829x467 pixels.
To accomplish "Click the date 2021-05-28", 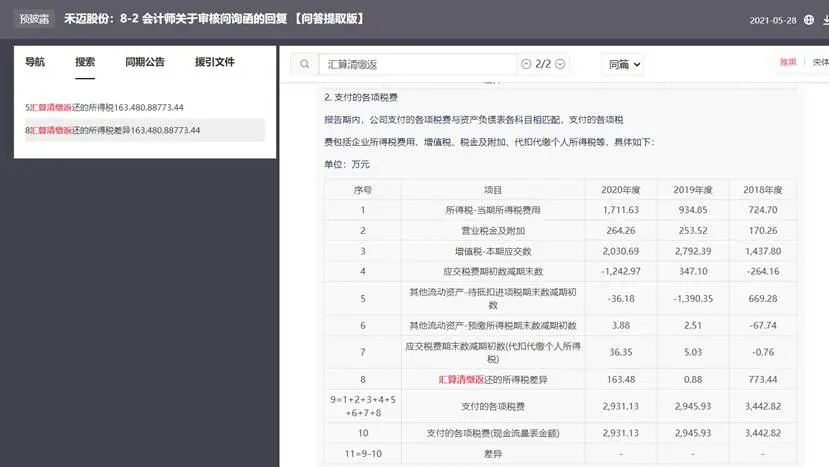I will tap(772, 21).
